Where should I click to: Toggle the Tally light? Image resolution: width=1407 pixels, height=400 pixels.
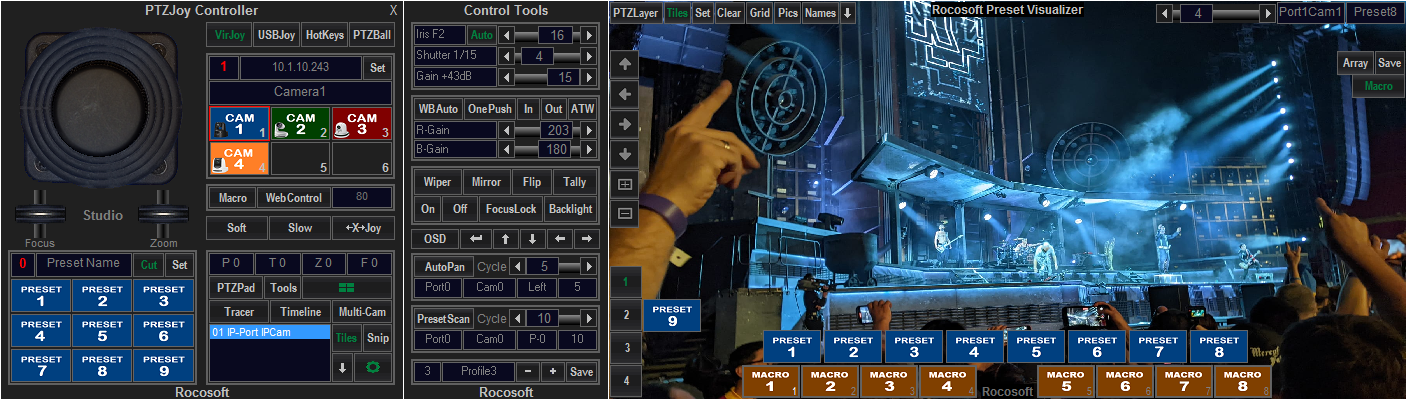pos(575,183)
